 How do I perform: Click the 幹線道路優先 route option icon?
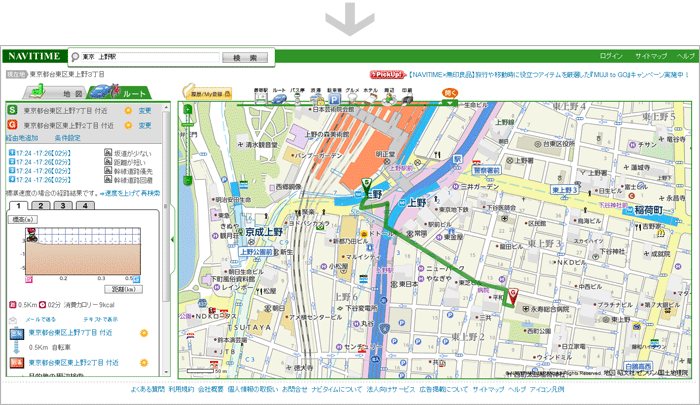(108, 171)
